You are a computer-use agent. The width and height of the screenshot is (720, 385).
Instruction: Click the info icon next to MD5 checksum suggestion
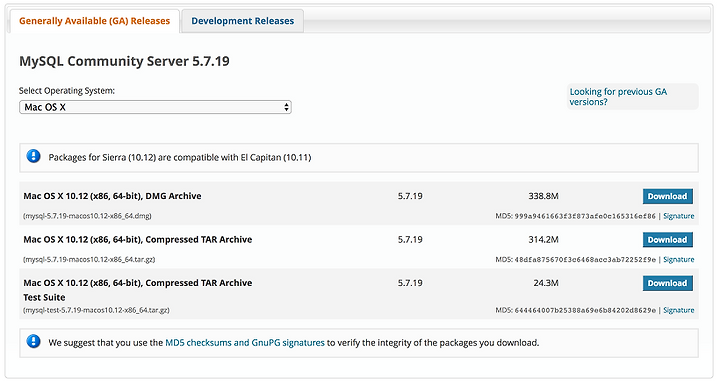click(x=33, y=342)
